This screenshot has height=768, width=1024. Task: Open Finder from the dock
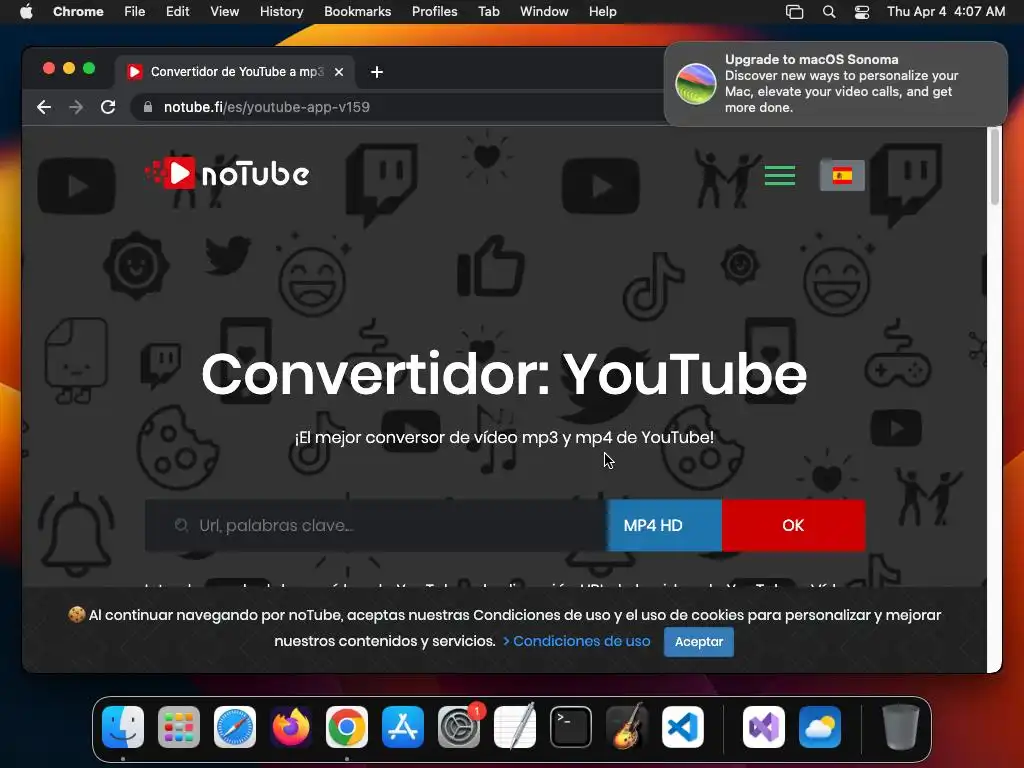[123, 727]
